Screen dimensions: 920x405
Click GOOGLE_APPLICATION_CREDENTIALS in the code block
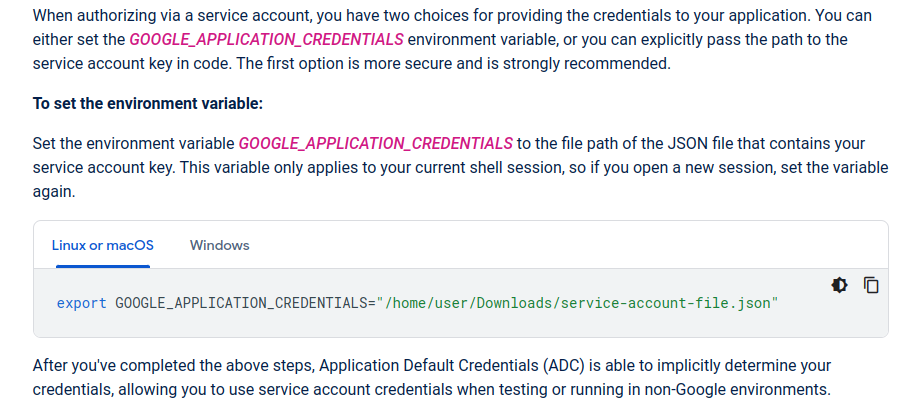coord(242,302)
